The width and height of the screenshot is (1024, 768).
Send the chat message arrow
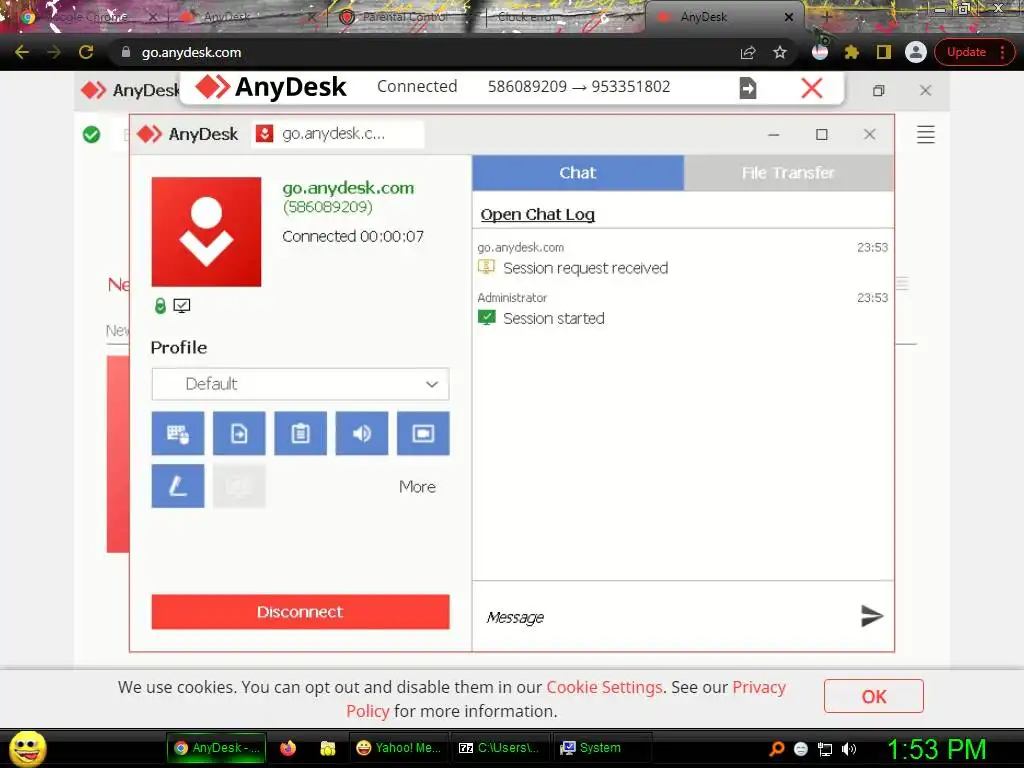(x=872, y=616)
